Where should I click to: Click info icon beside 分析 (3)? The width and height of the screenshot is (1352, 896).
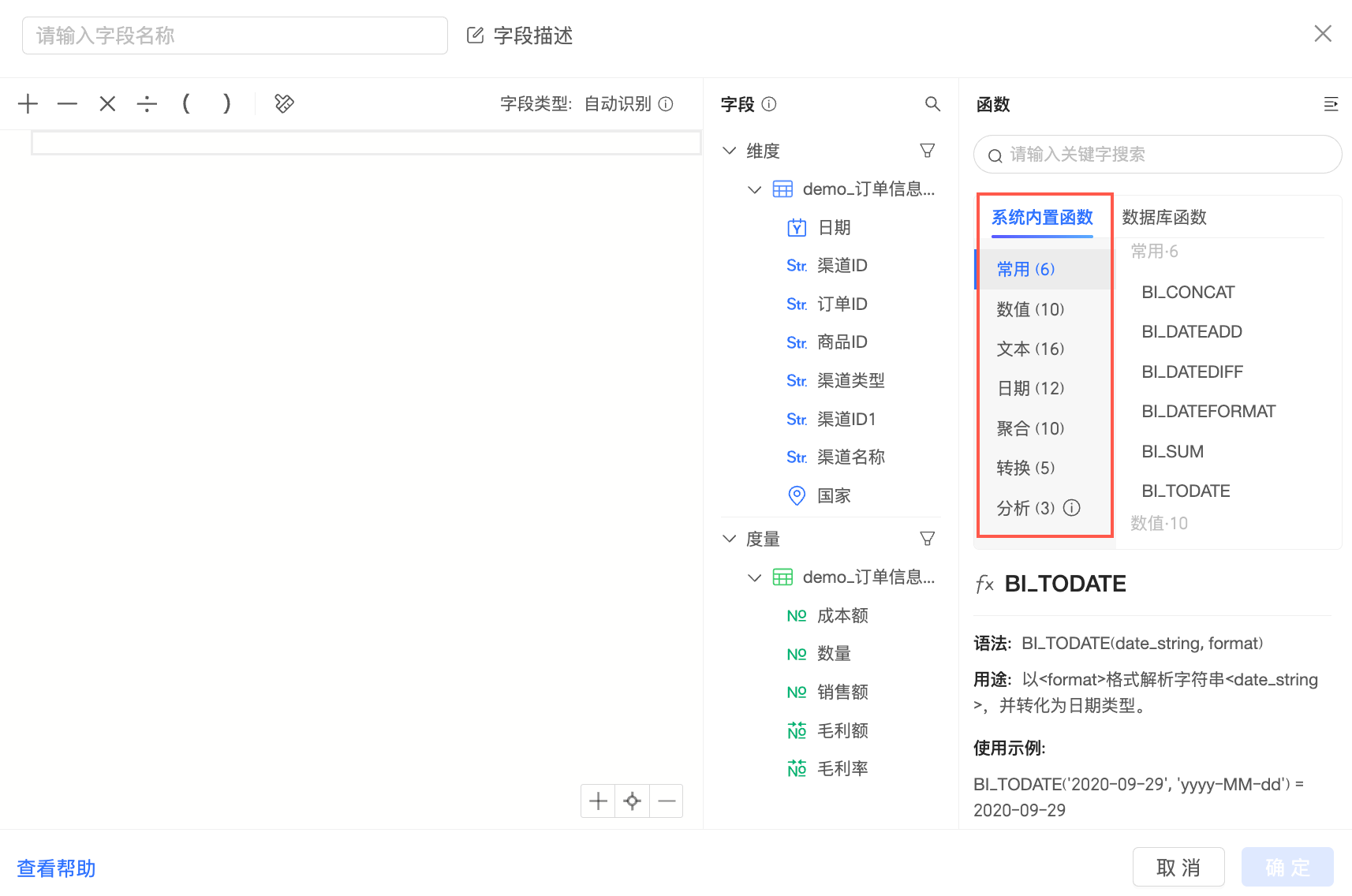point(1071,508)
